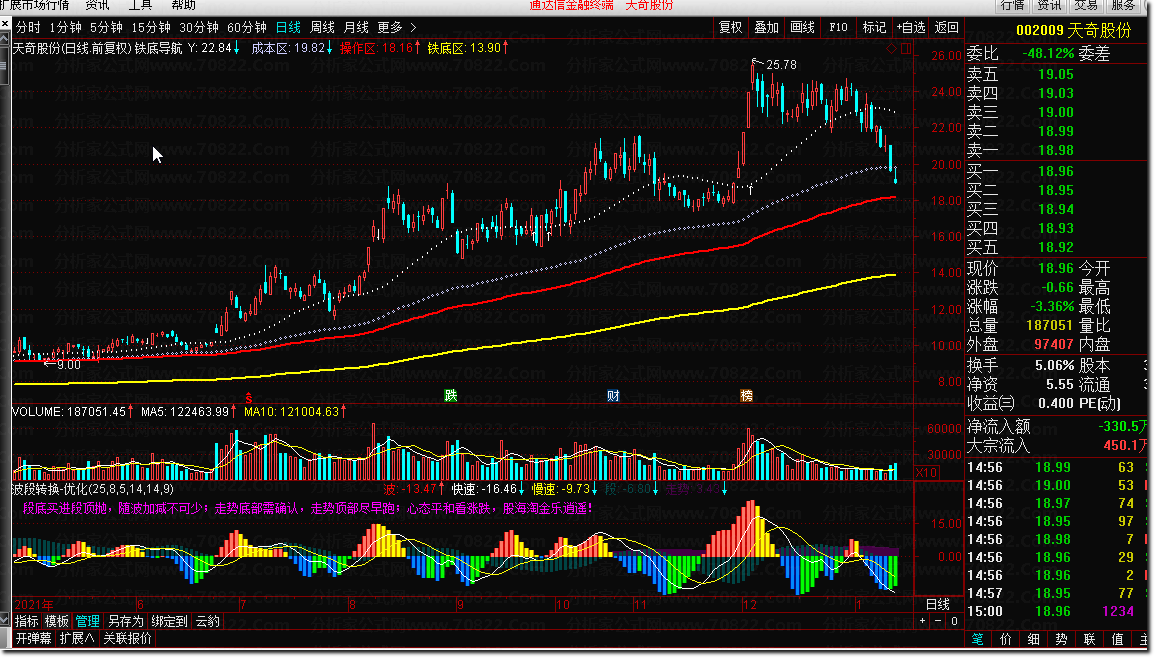Click the 资讯 button at top right
The width and height of the screenshot is (1156, 658).
(x=1049, y=5)
